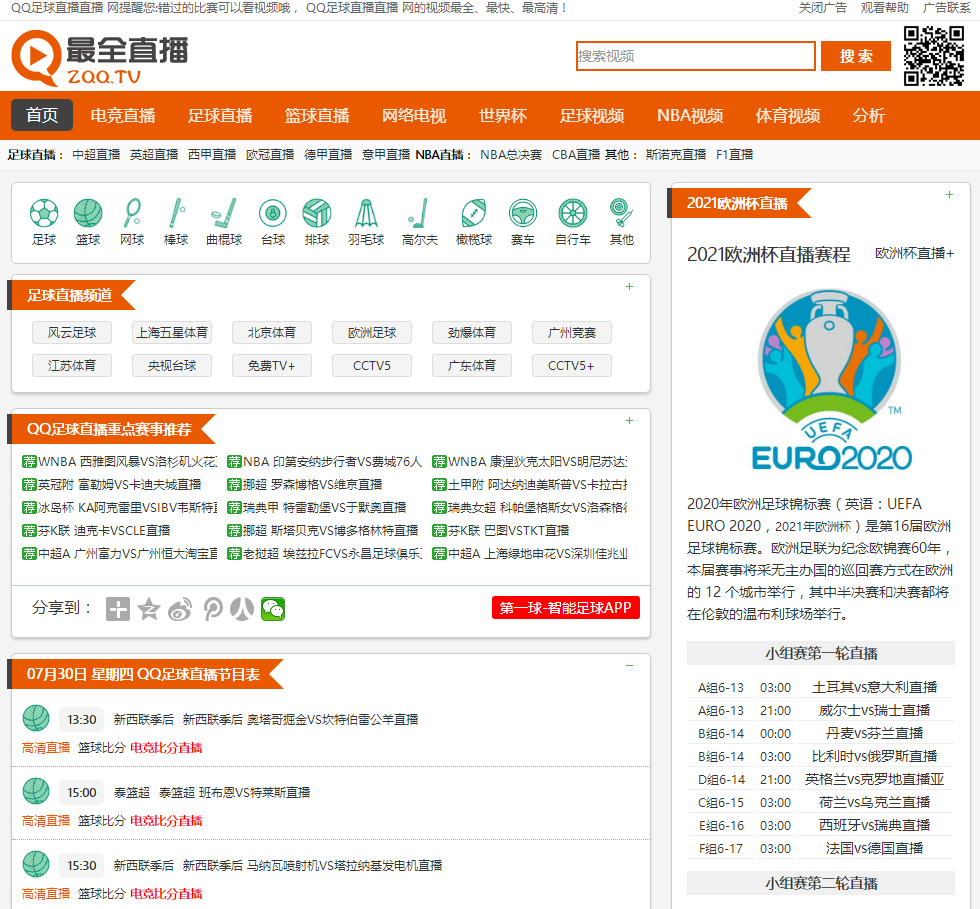Open 电竞比分直播 link under 15:00 match
This screenshot has width=980, height=909.
point(166,821)
